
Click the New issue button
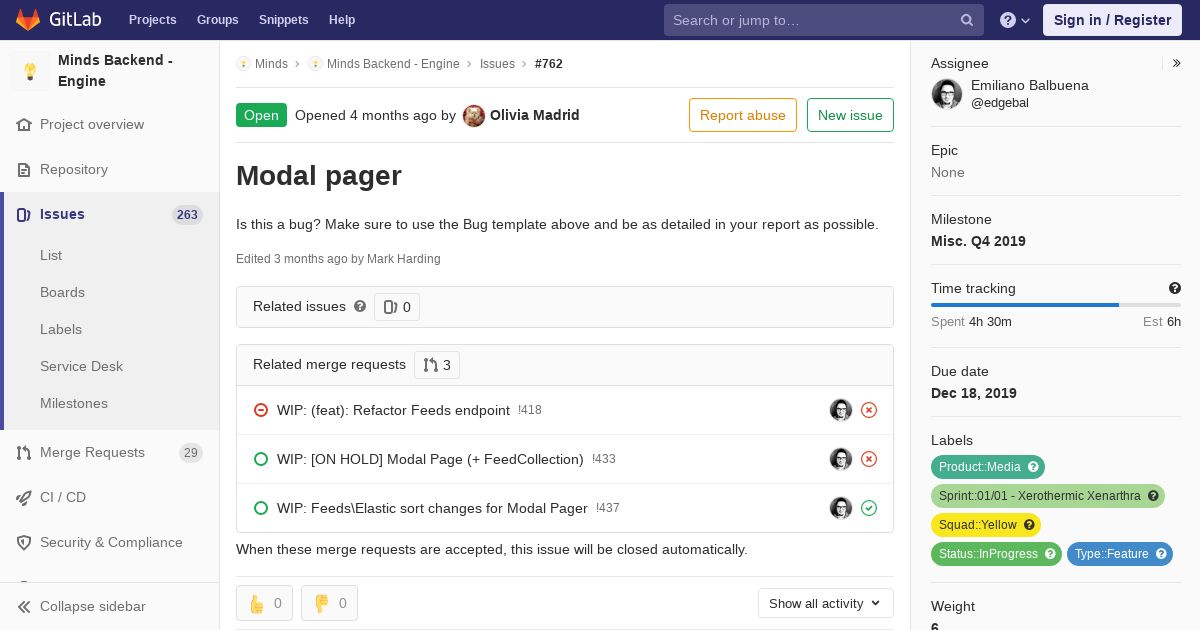[850, 115]
